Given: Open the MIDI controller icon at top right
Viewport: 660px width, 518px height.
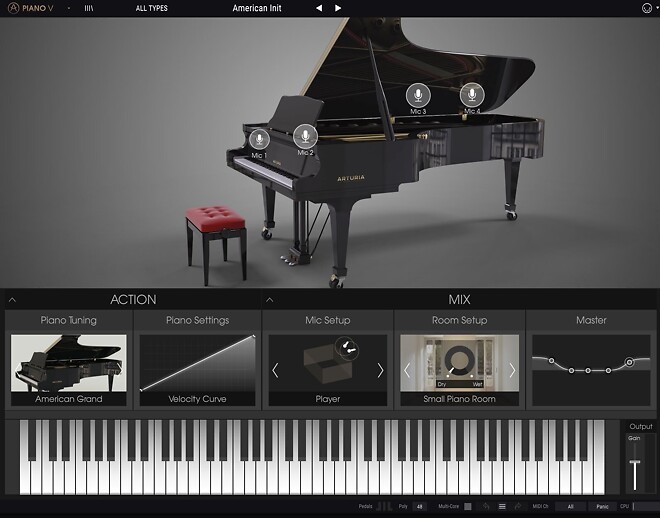Looking at the screenshot, I should [x=647, y=8].
